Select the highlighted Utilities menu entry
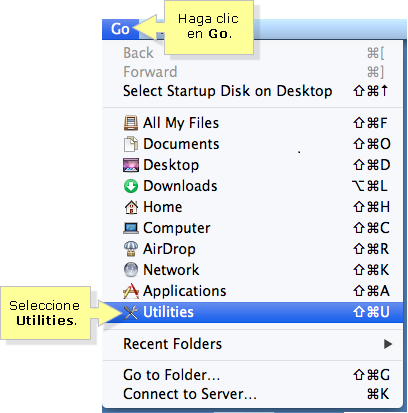This screenshot has height=413, width=408. tap(253, 312)
